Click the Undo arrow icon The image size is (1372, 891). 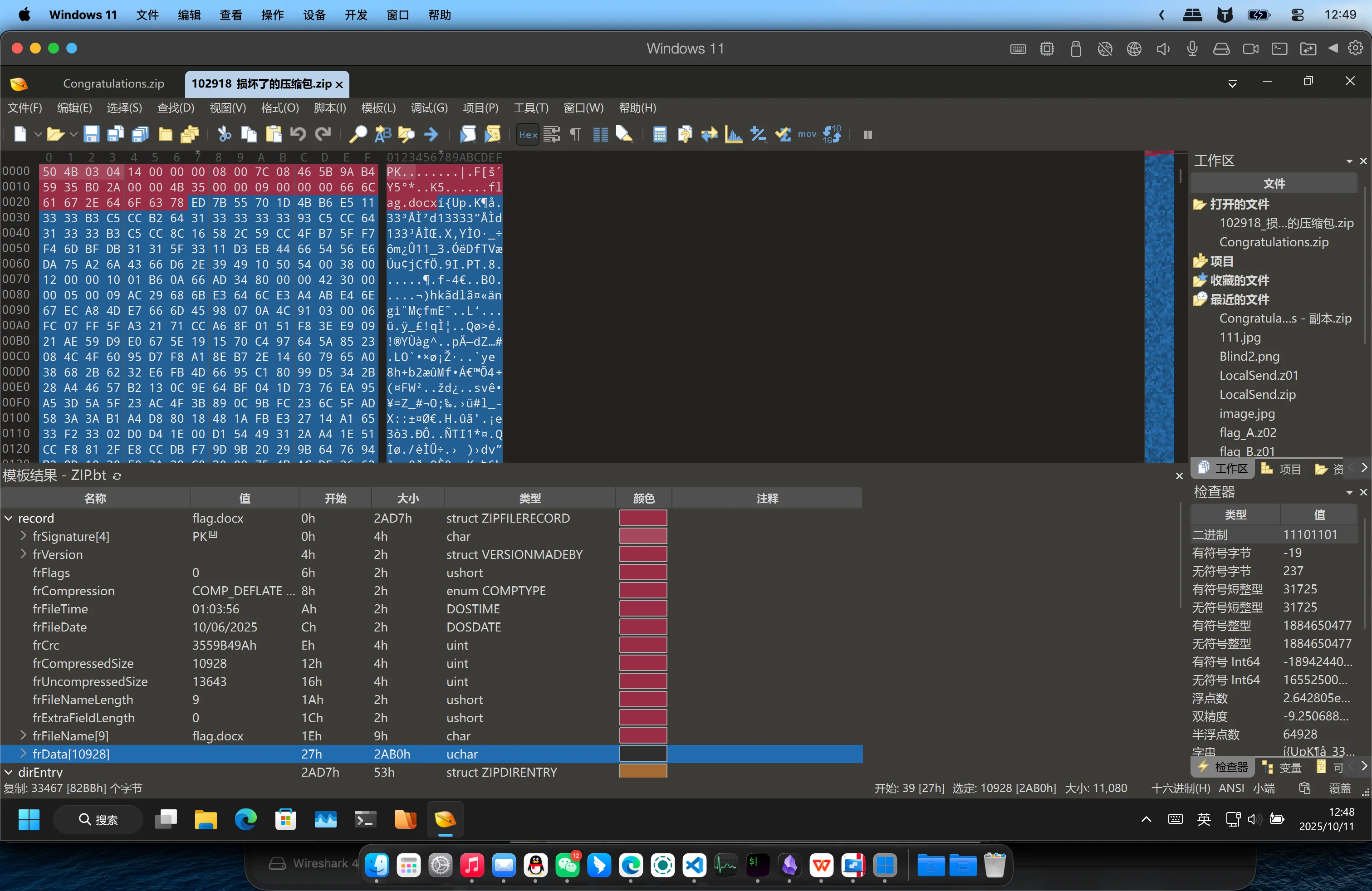tap(298, 134)
